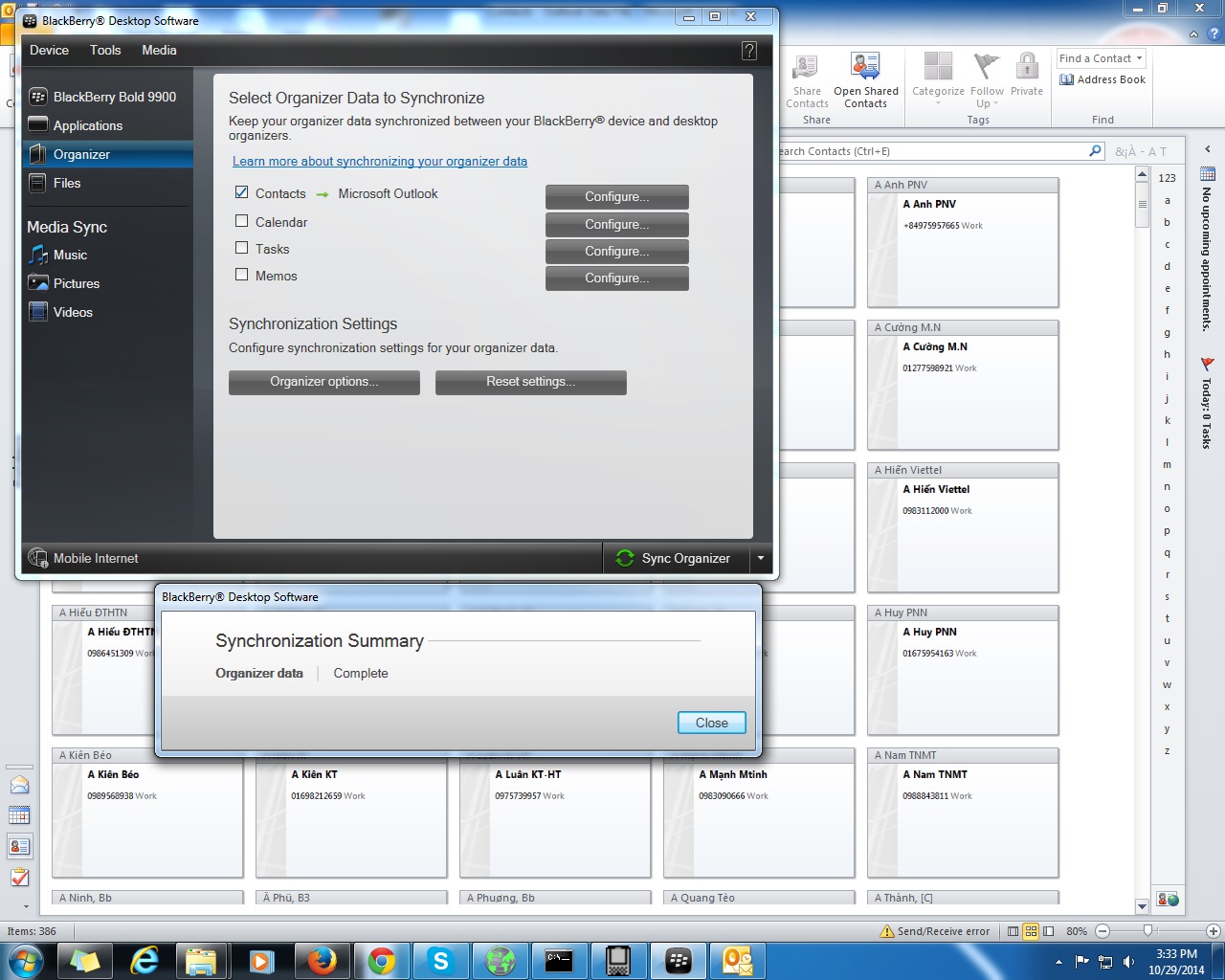Configure Contacts synchronization

click(x=617, y=196)
